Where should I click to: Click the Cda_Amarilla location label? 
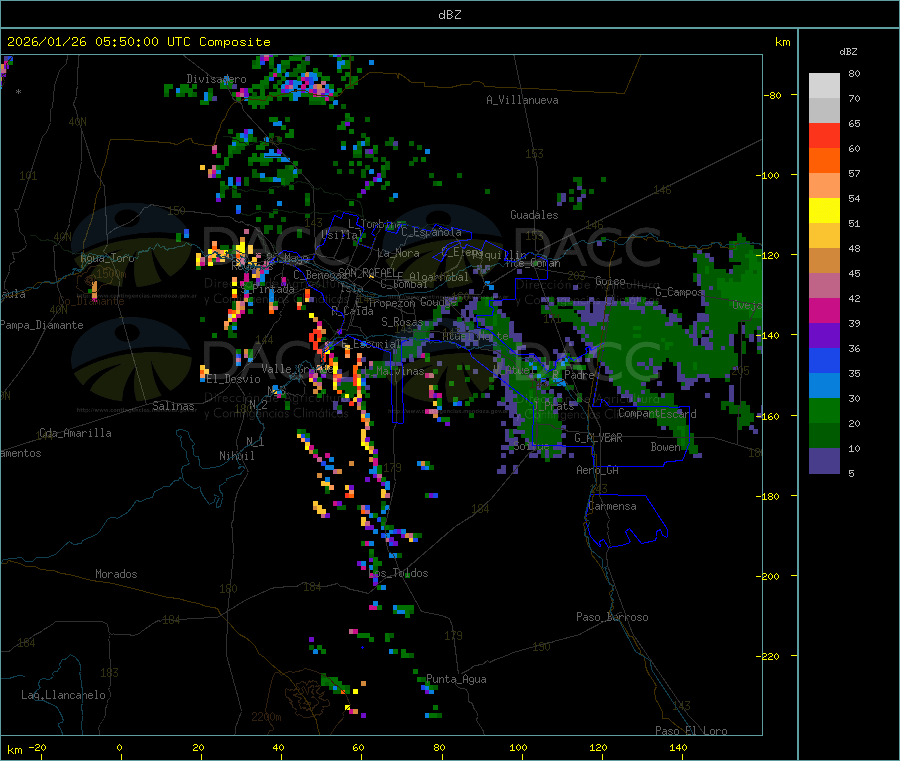click(75, 433)
